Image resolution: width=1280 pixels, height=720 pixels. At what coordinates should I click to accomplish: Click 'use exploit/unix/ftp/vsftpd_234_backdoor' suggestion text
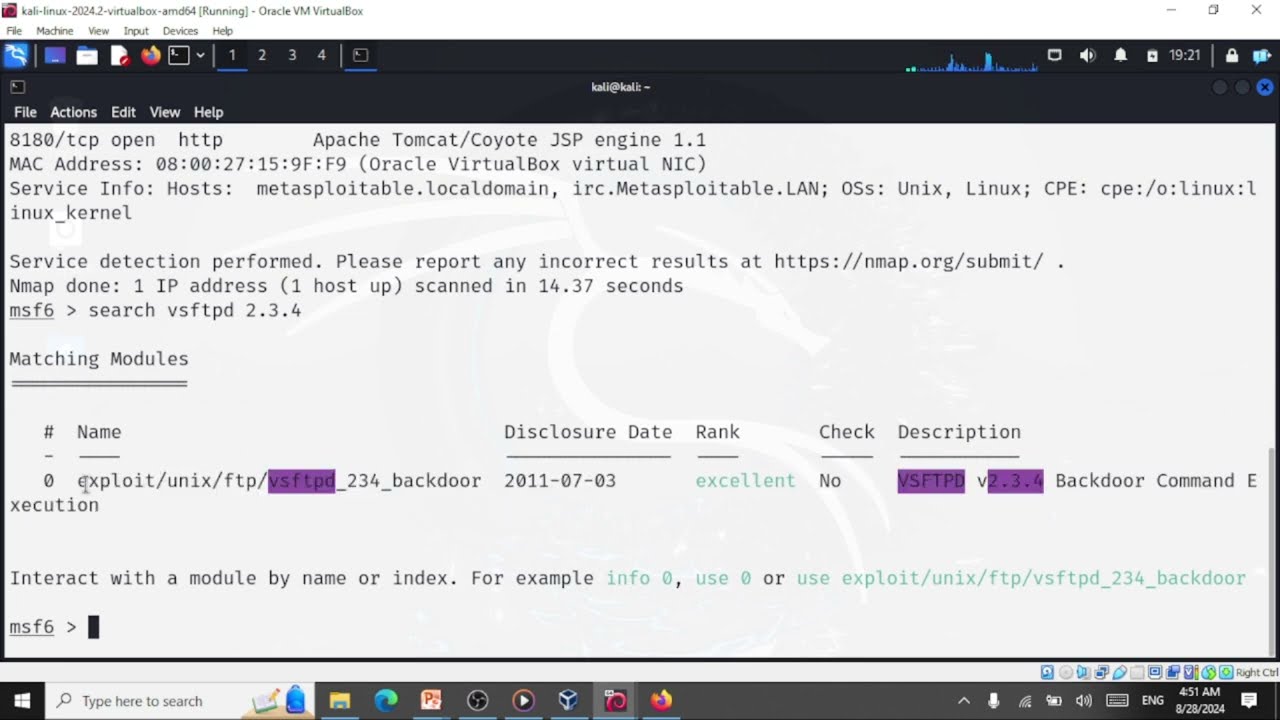coord(1021,578)
